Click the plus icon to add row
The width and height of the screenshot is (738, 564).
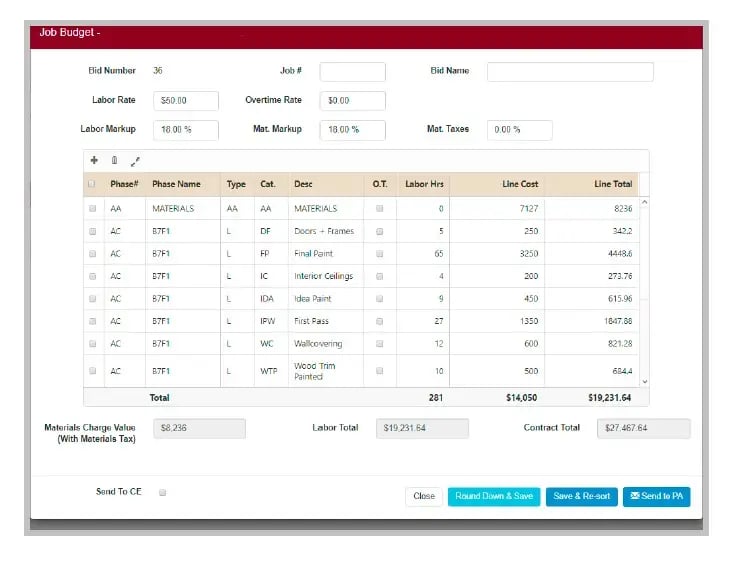[94, 160]
